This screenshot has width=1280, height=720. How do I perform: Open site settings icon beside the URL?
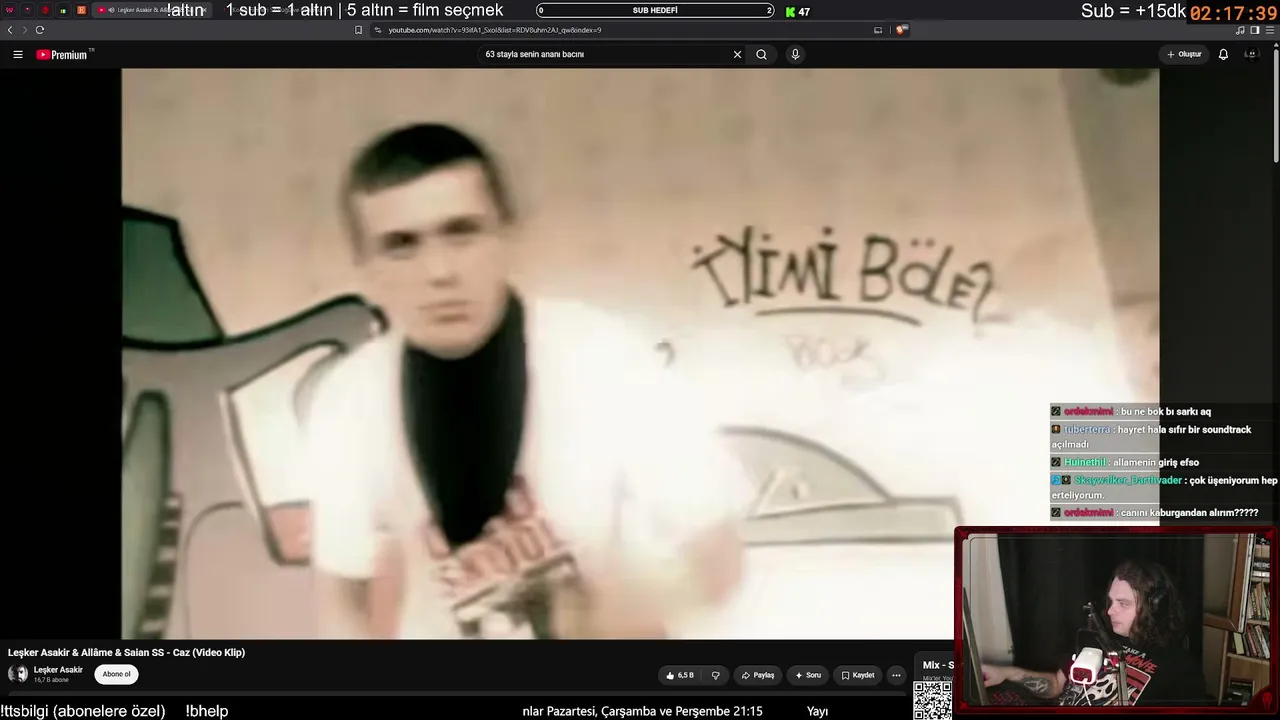click(378, 30)
